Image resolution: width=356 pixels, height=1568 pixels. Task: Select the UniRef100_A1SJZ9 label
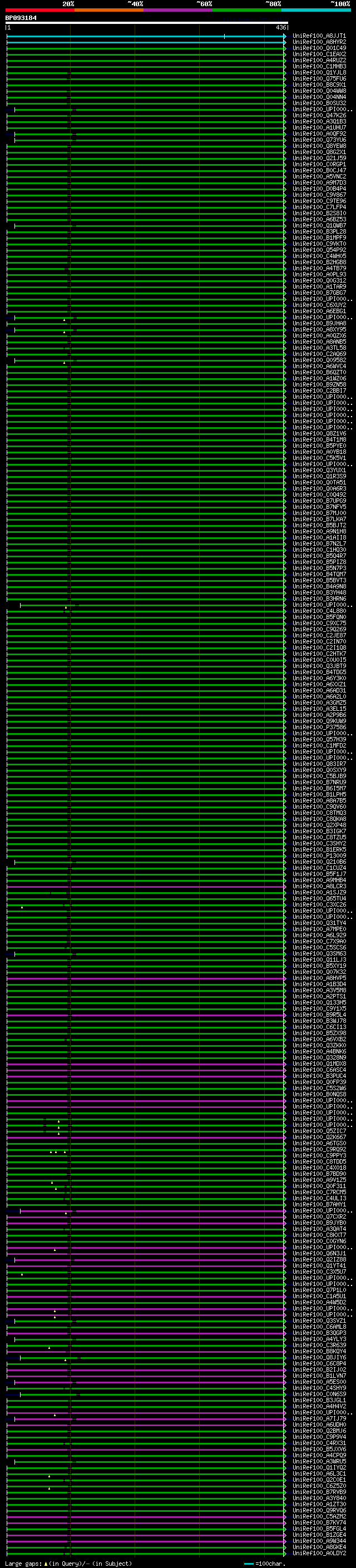click(x=319, y=893)
